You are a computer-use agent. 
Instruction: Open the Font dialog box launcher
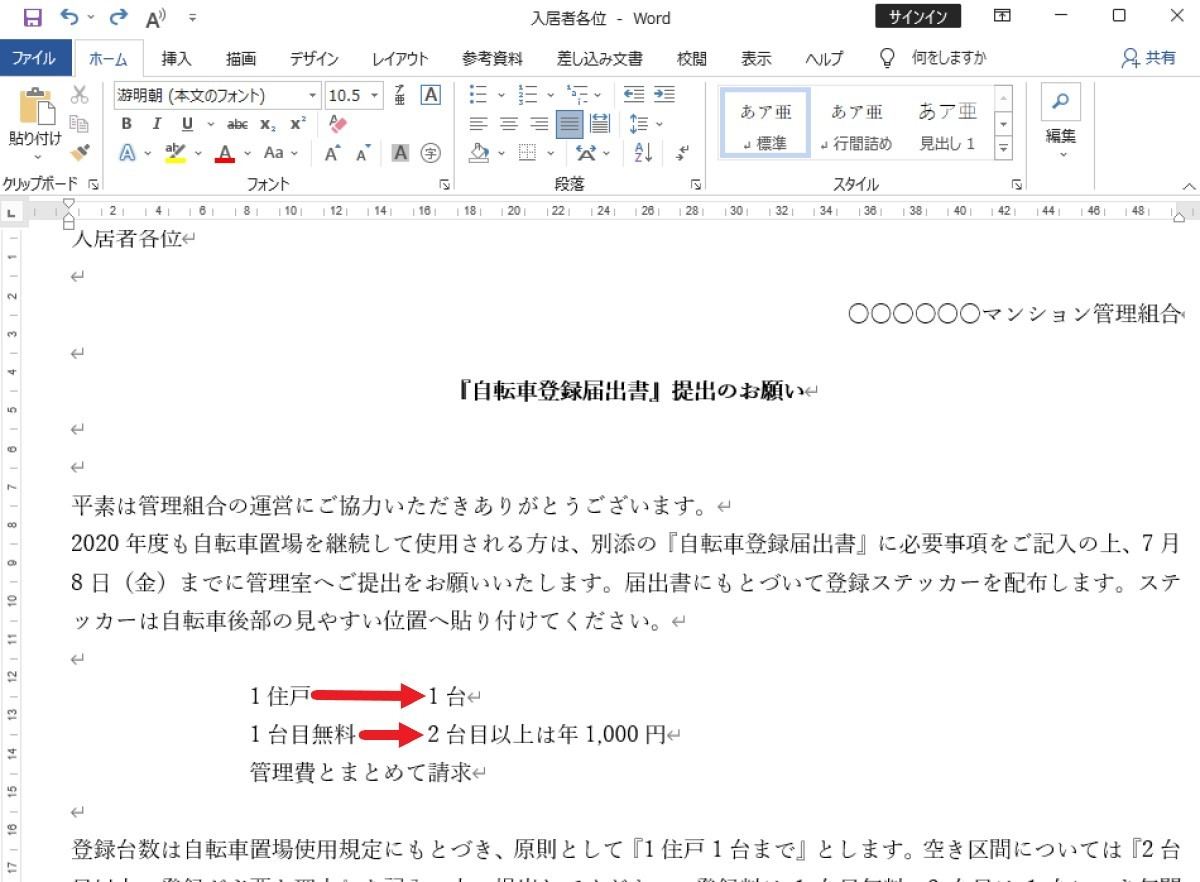click(x=443, y=185)
